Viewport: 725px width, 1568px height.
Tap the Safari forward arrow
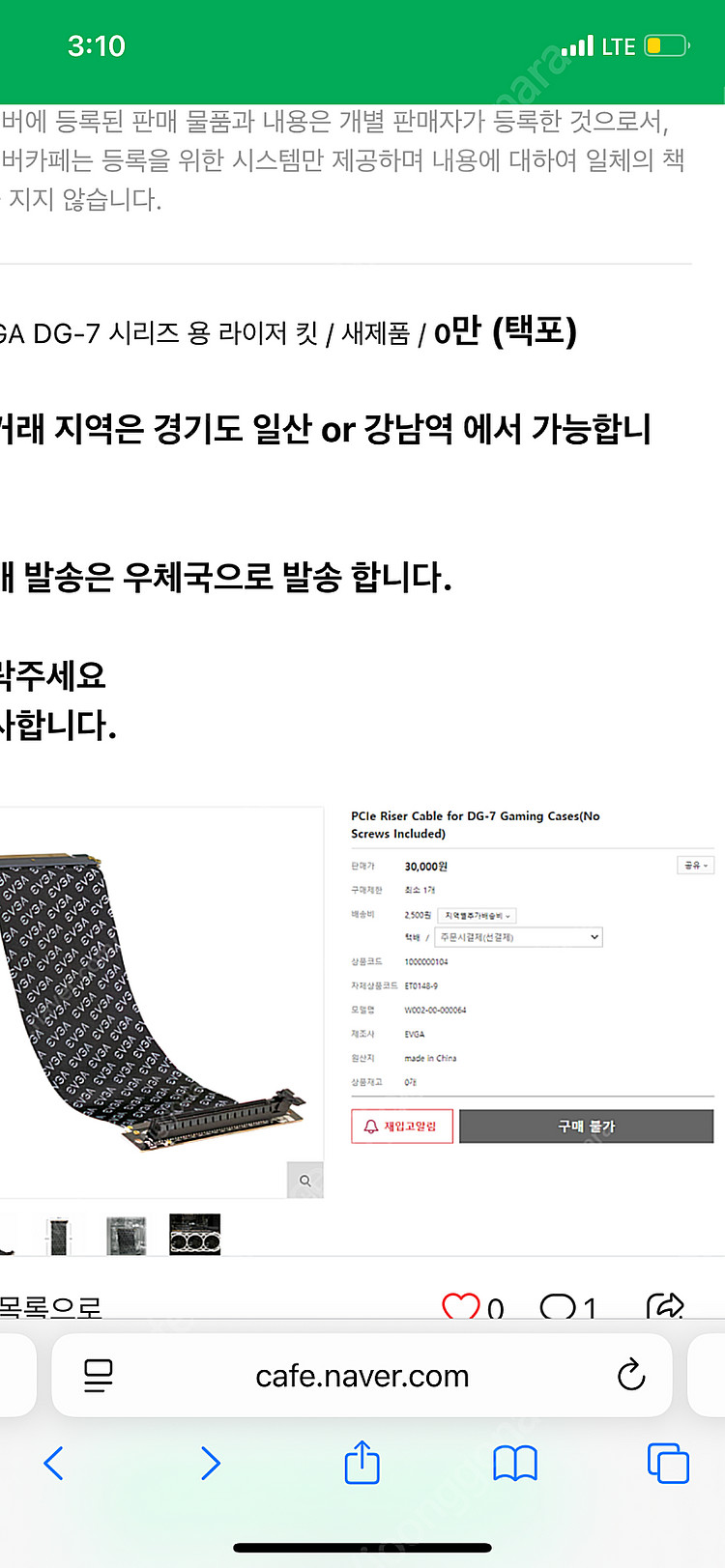(210, 1463)
